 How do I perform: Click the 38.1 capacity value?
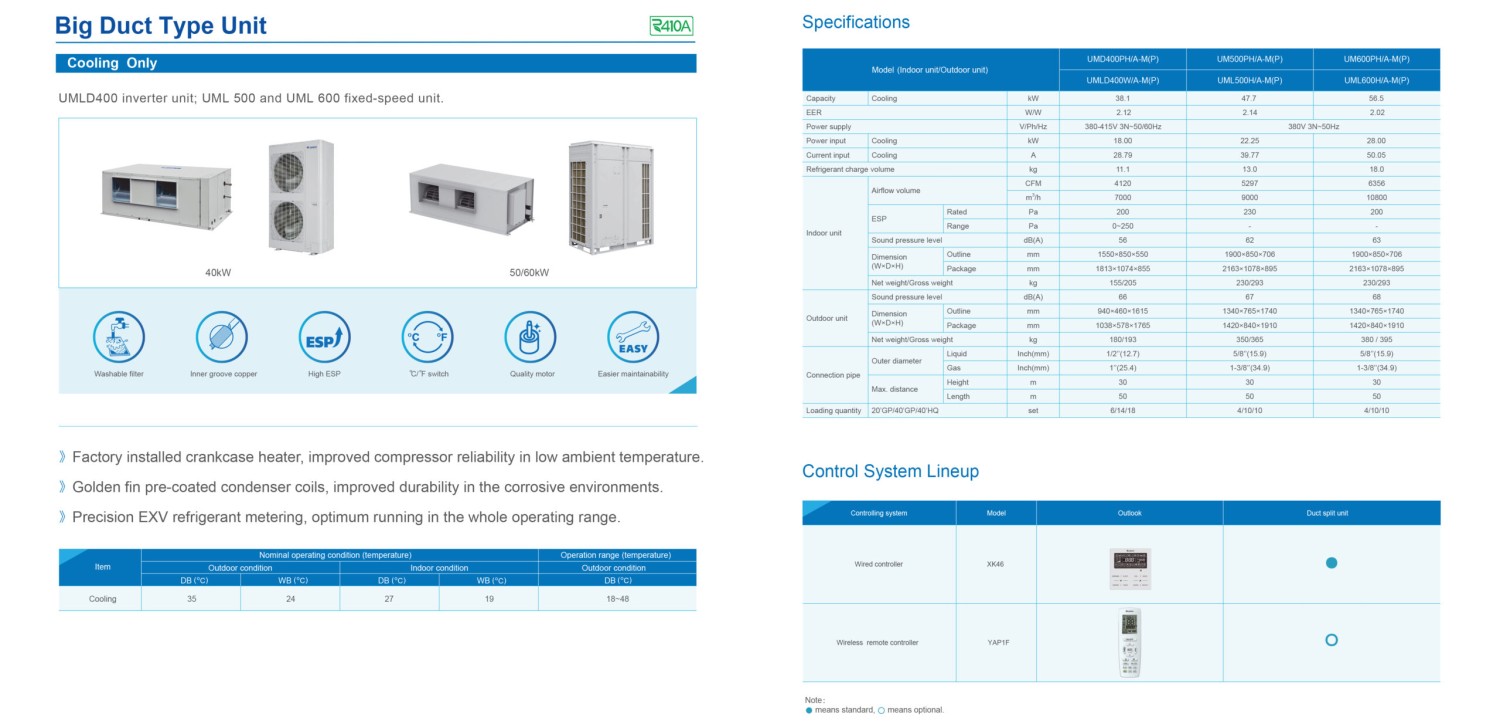click(x=1122, y=98)
